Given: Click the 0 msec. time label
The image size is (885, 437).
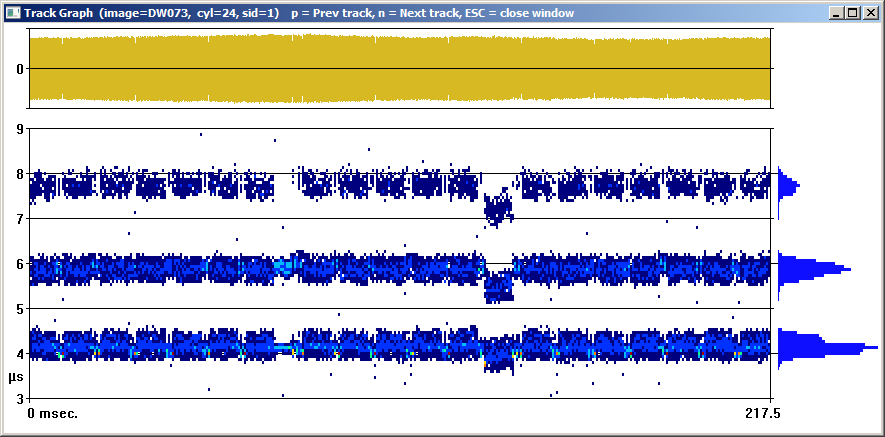Looking at the screenshot, I should (53, 413).
